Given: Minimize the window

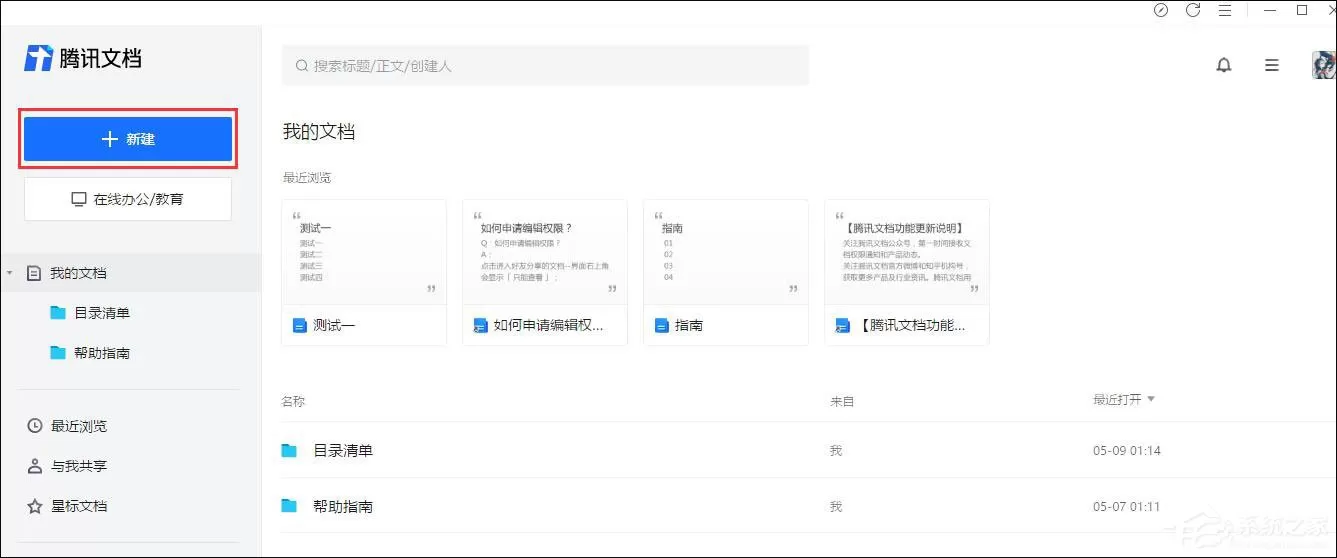Looking at the screenshot, I should coord(1272,10).
